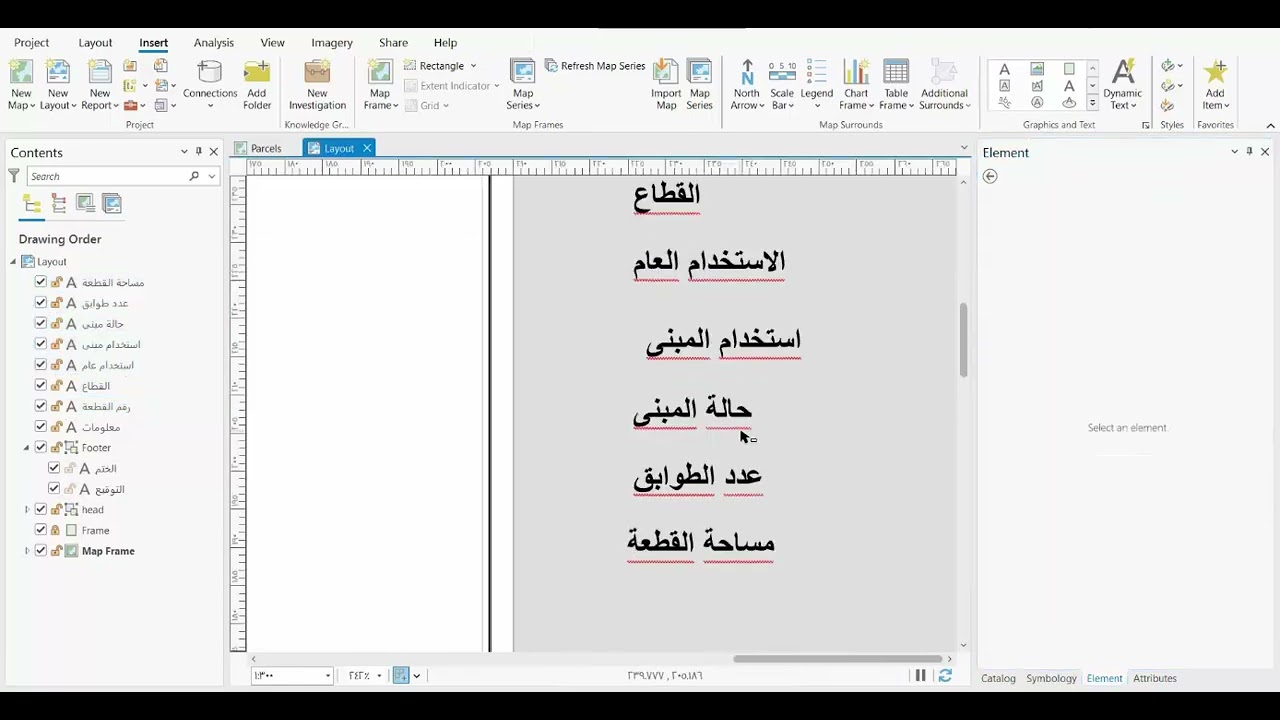The image size is (1280, 720).
Task: Select the straight text tool in Graphics gallery
Action: (1005, 69)
